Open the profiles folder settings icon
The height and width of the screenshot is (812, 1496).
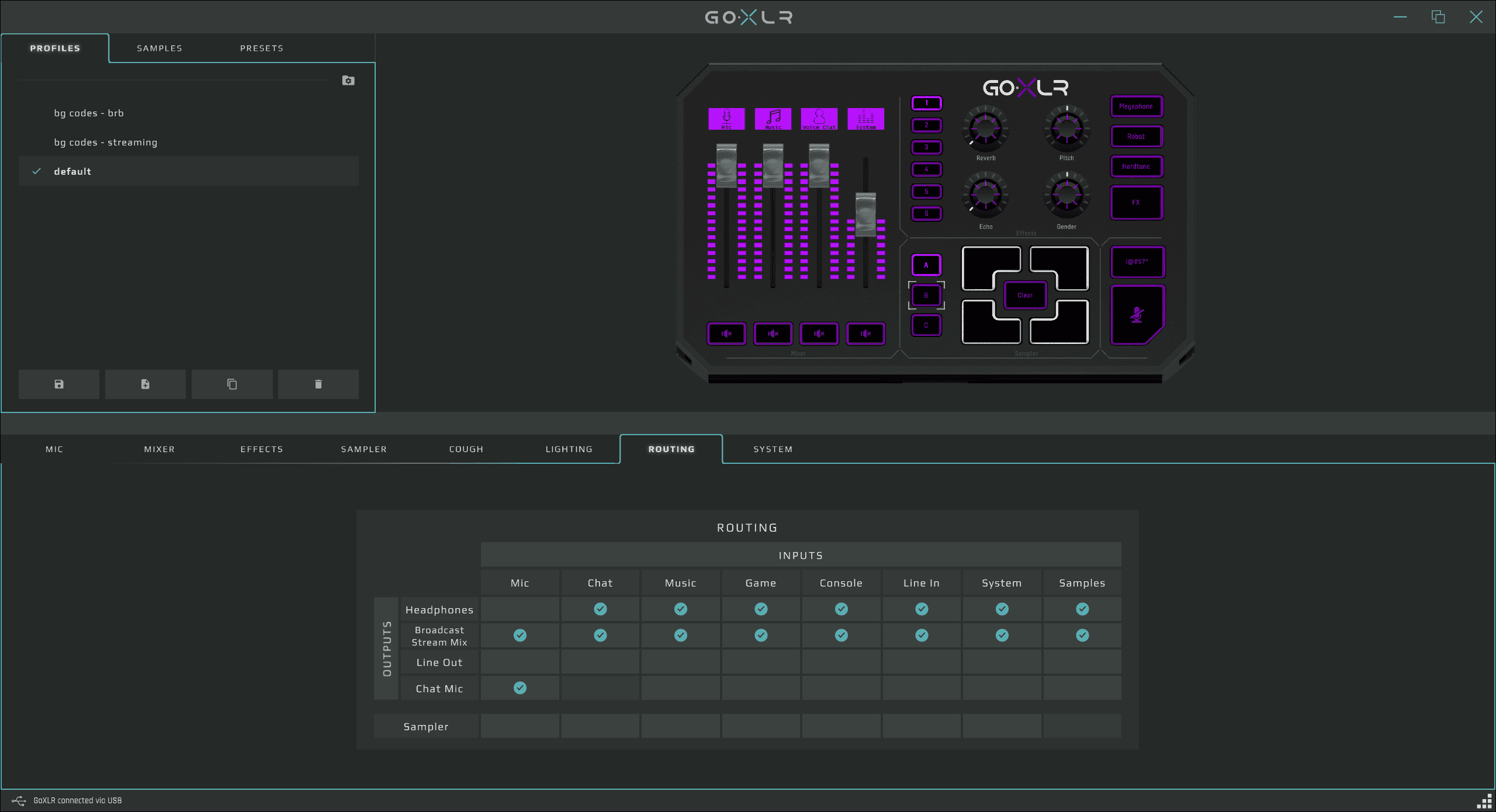(348, 81)
